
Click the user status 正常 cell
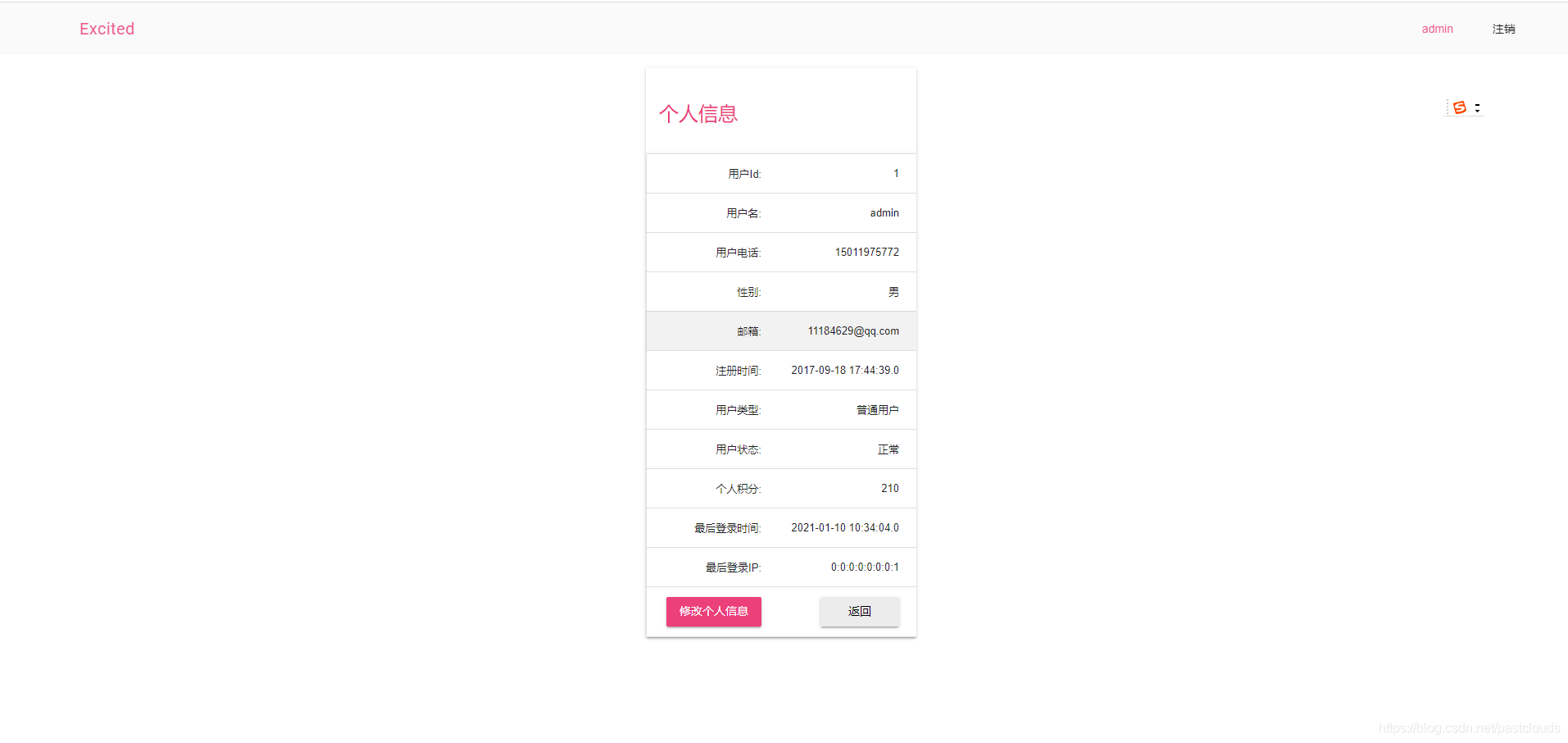pos(888,449)
